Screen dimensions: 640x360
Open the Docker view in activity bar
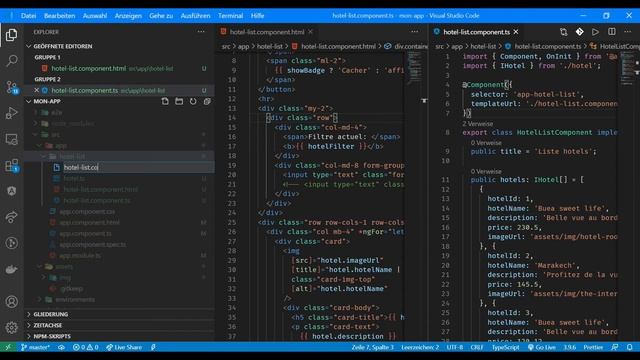pyautogui.click(x=11, y=269)
